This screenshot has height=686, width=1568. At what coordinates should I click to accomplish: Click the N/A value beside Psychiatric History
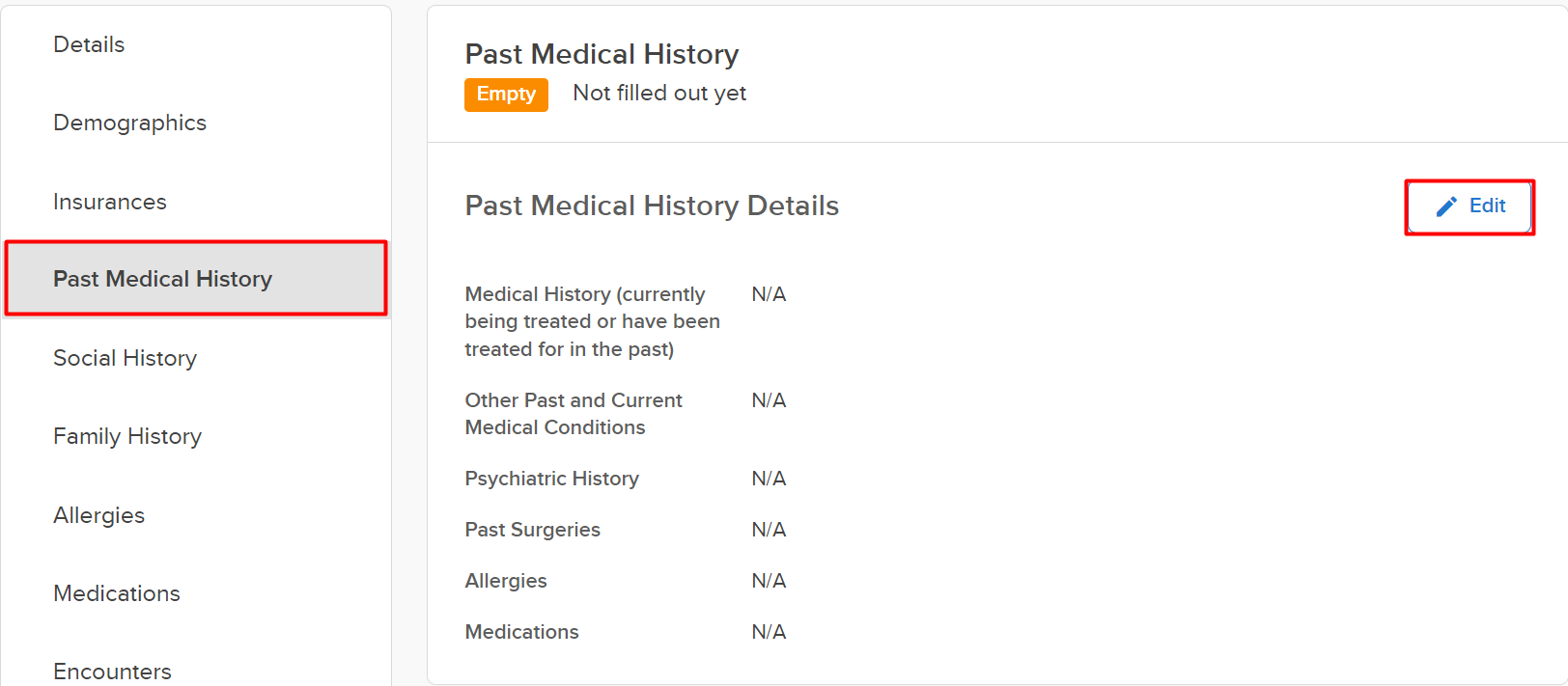[x=769, y=479]
